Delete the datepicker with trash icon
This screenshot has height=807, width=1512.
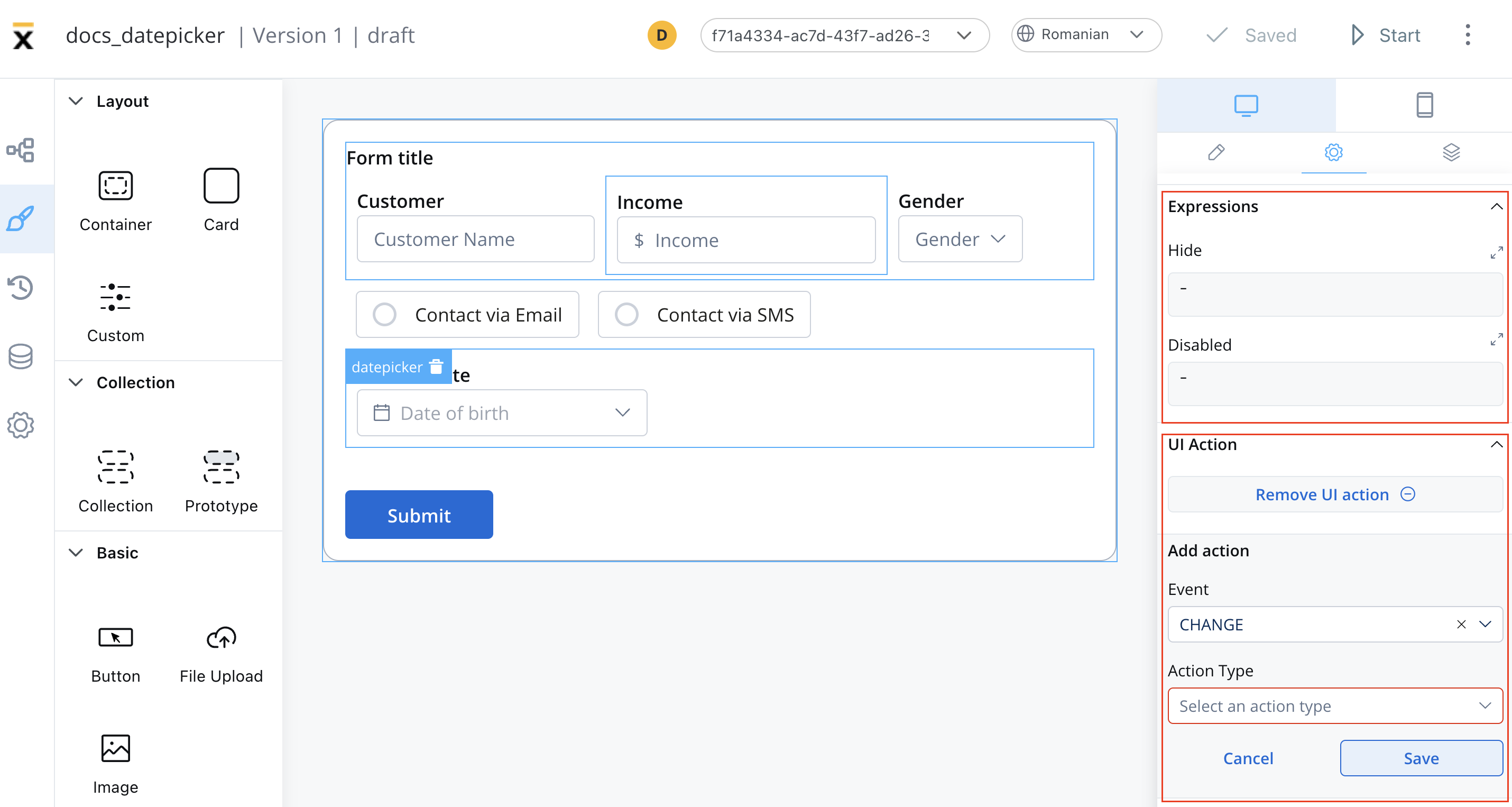pos(436,366)
